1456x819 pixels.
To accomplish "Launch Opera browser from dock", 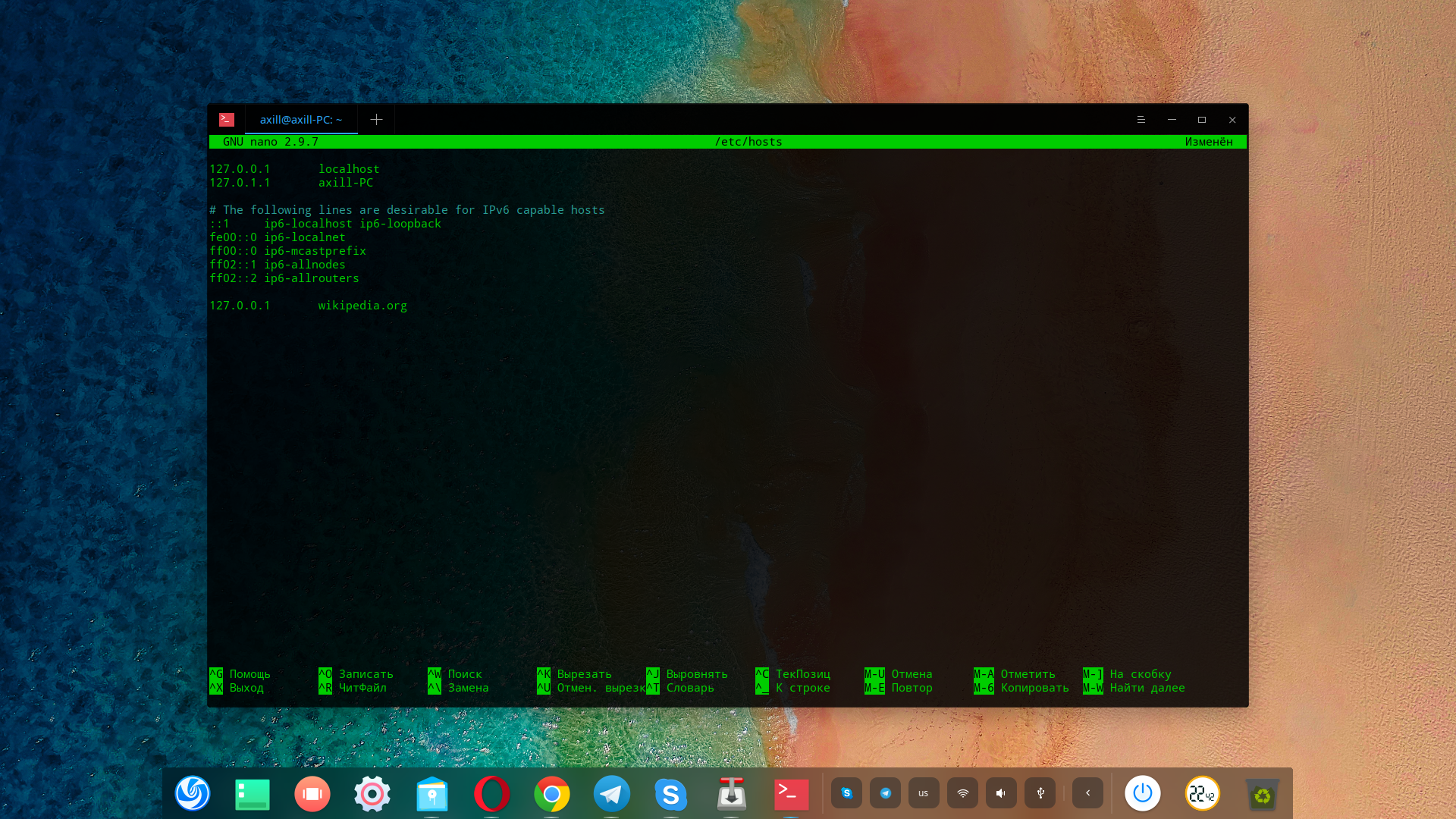I will click(492, 794).
